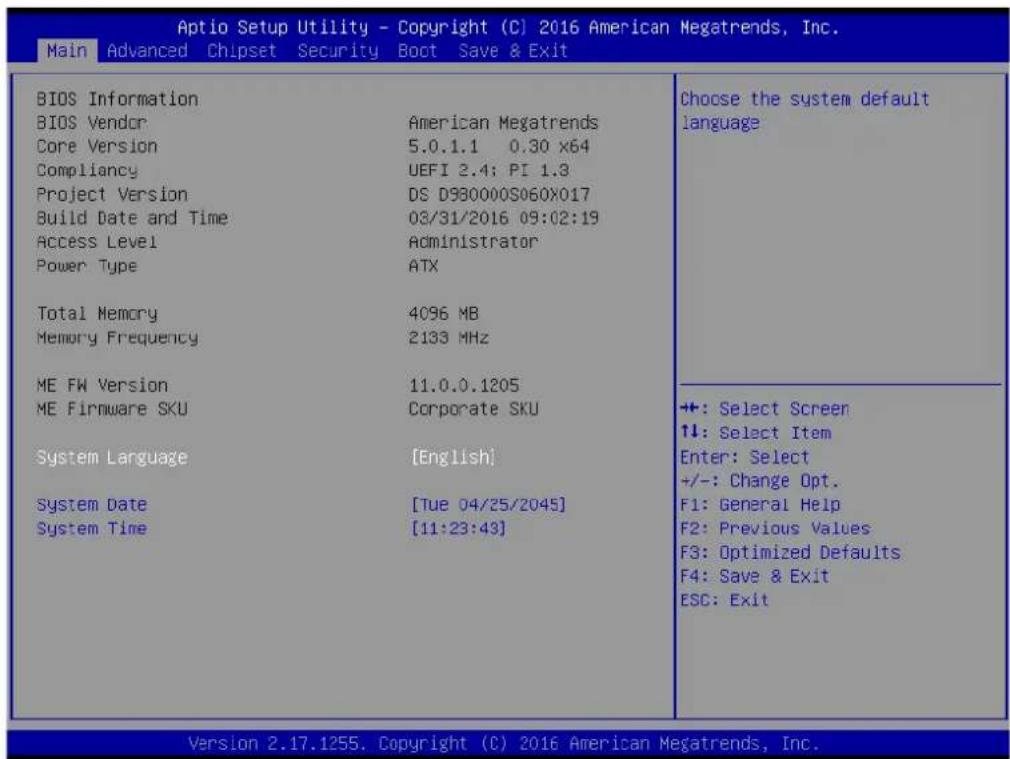Image resolution: width=1010 pixels, height=759 pixels.
Task: Select the System Language label
Action: pos(112,457)
